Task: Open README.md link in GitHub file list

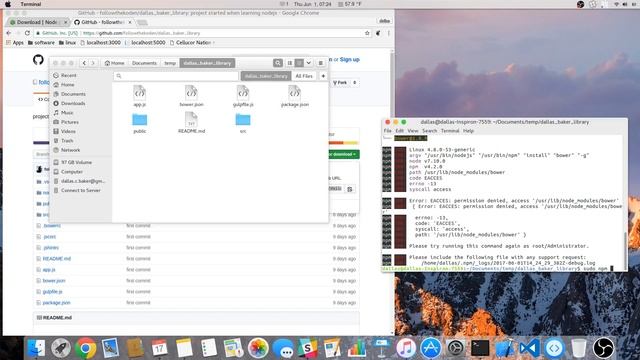Action: coord(57,259)
